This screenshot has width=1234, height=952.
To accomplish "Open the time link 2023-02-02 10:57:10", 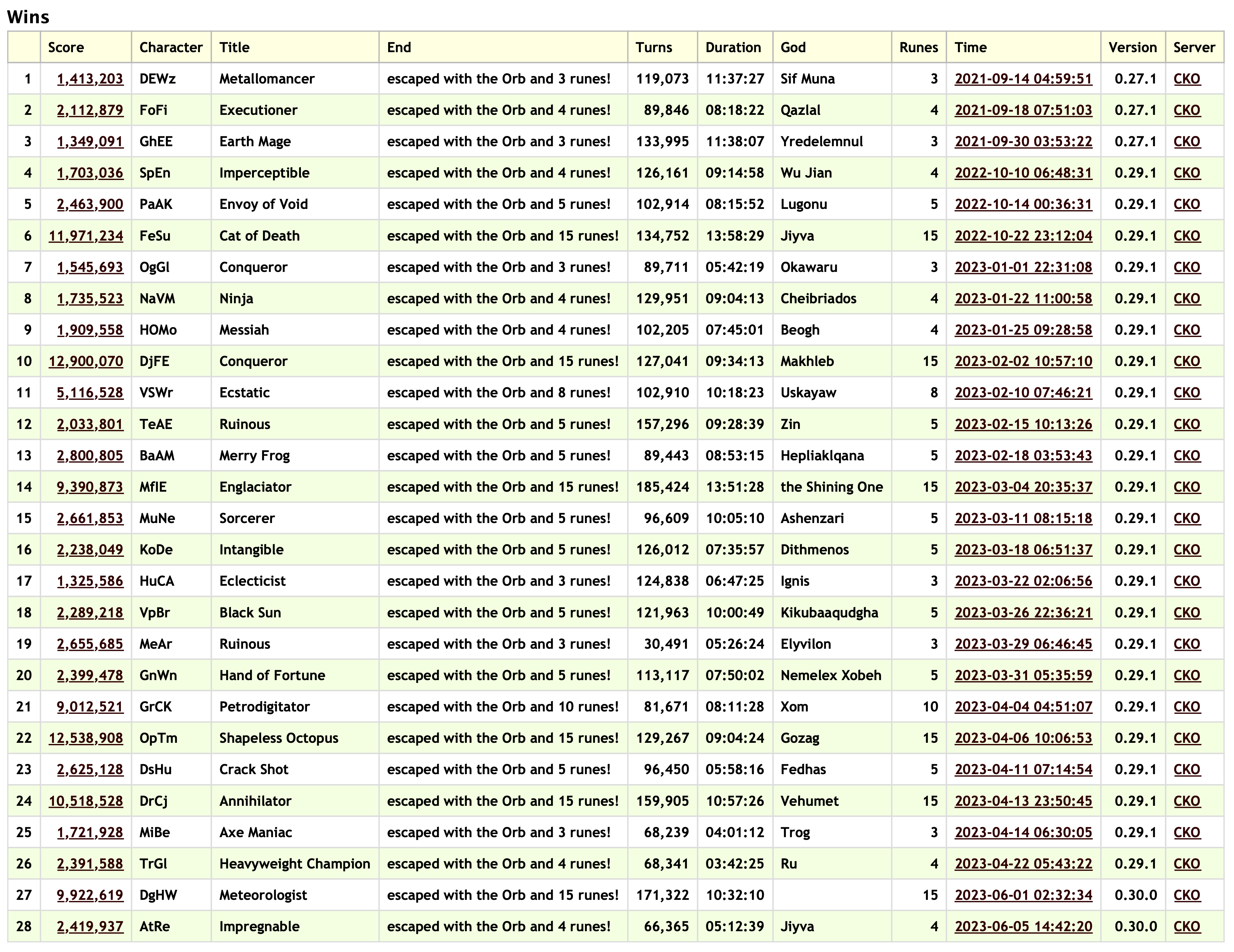I will 1023,361.
